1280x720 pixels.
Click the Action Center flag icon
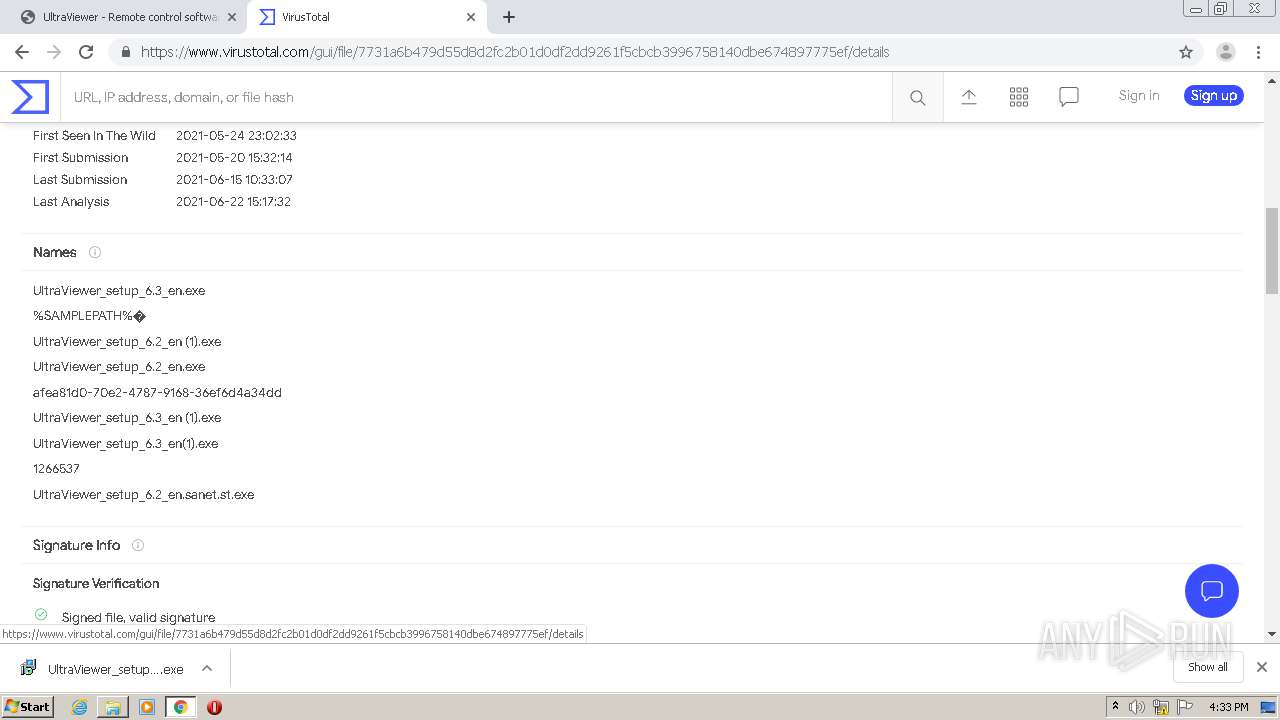pos(1185,707)
